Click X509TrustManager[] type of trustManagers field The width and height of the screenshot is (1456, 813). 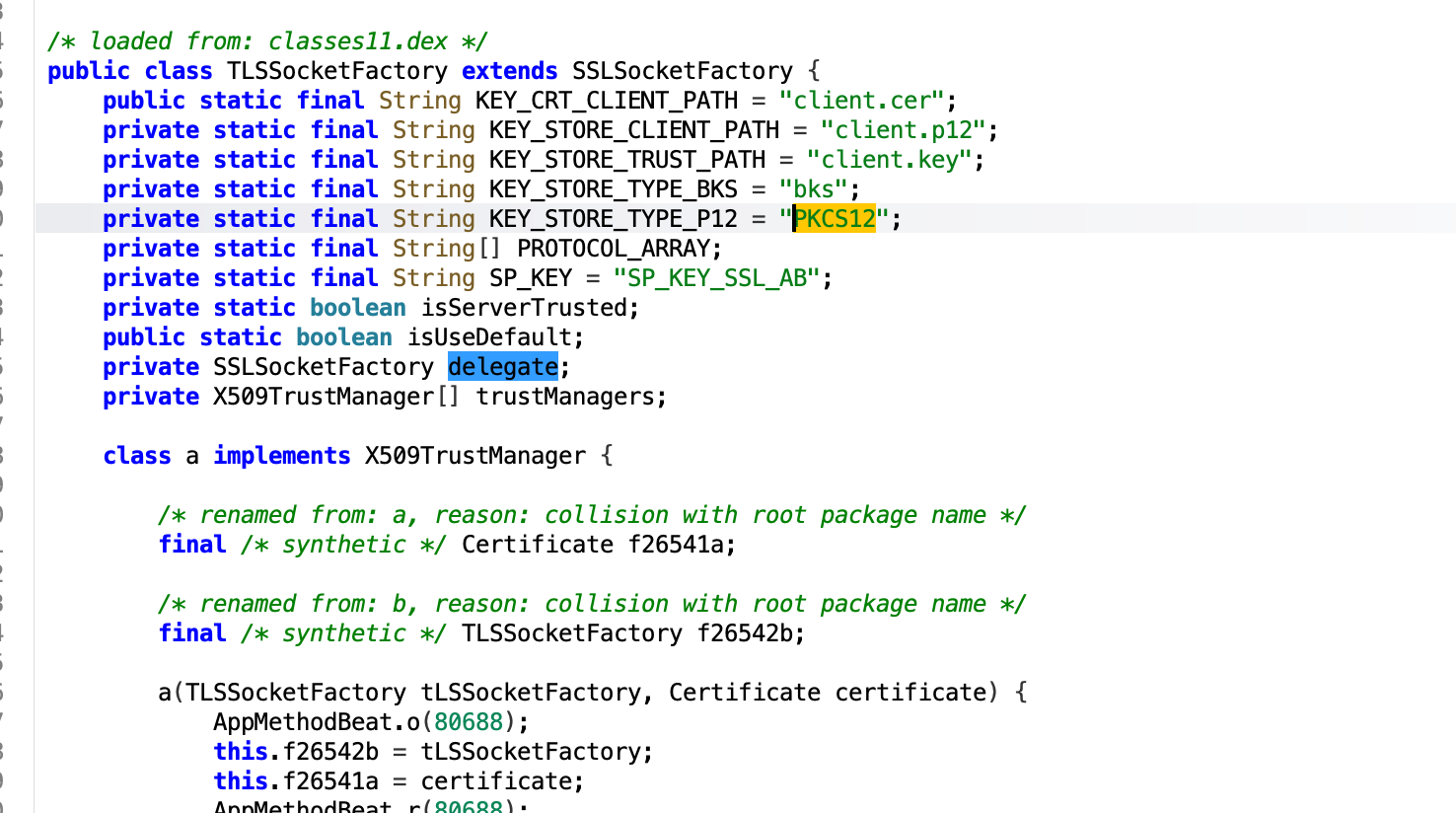click(337, 397)
